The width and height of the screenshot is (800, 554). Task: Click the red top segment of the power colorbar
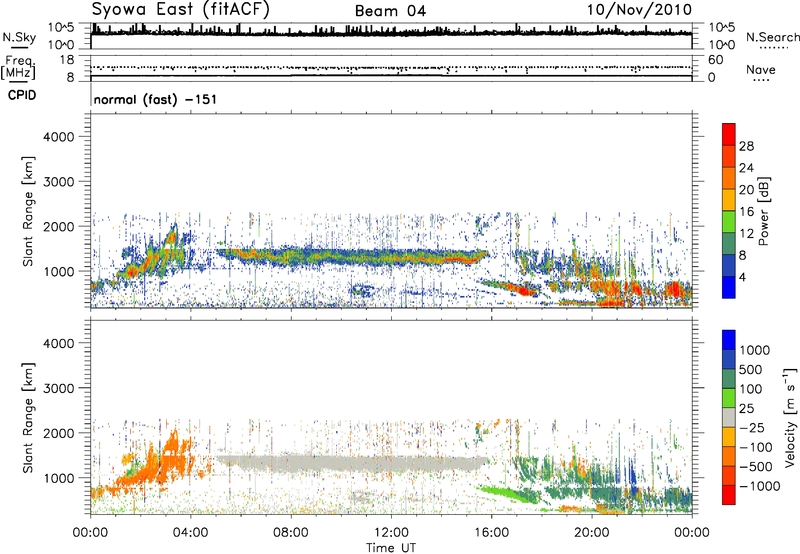coord(729,134)
